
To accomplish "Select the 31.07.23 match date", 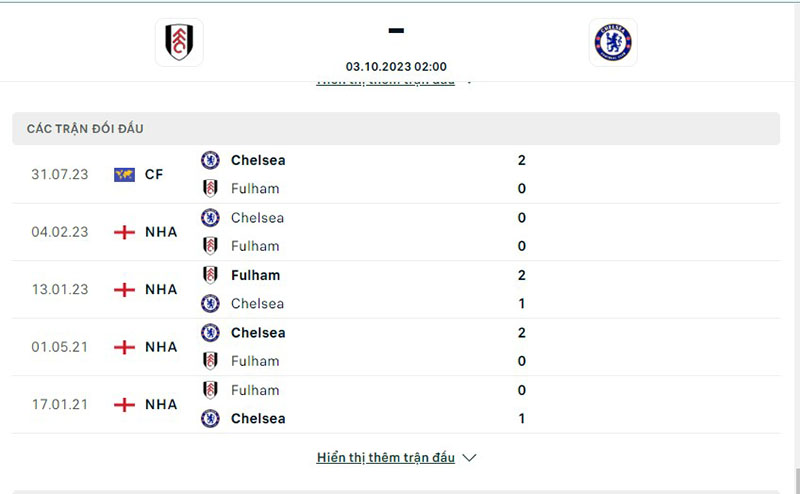I will click(60, 174).
